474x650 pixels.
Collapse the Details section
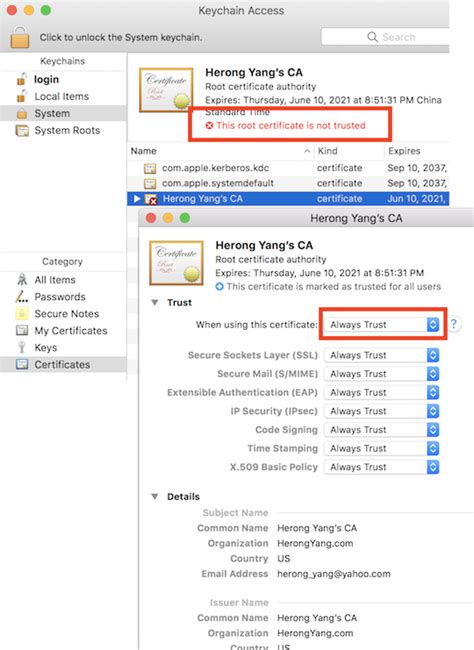155,496
